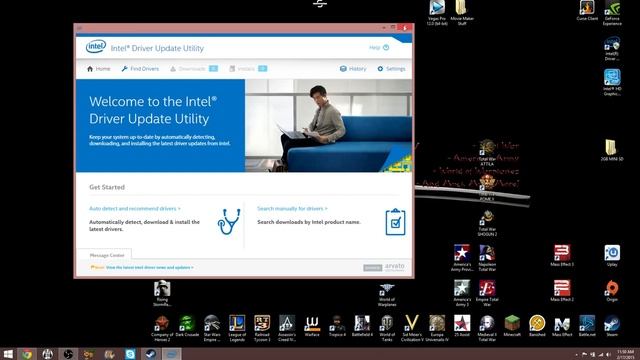Launch Railroad Tycoon 3 shortcut

click(x=262, y=328)
